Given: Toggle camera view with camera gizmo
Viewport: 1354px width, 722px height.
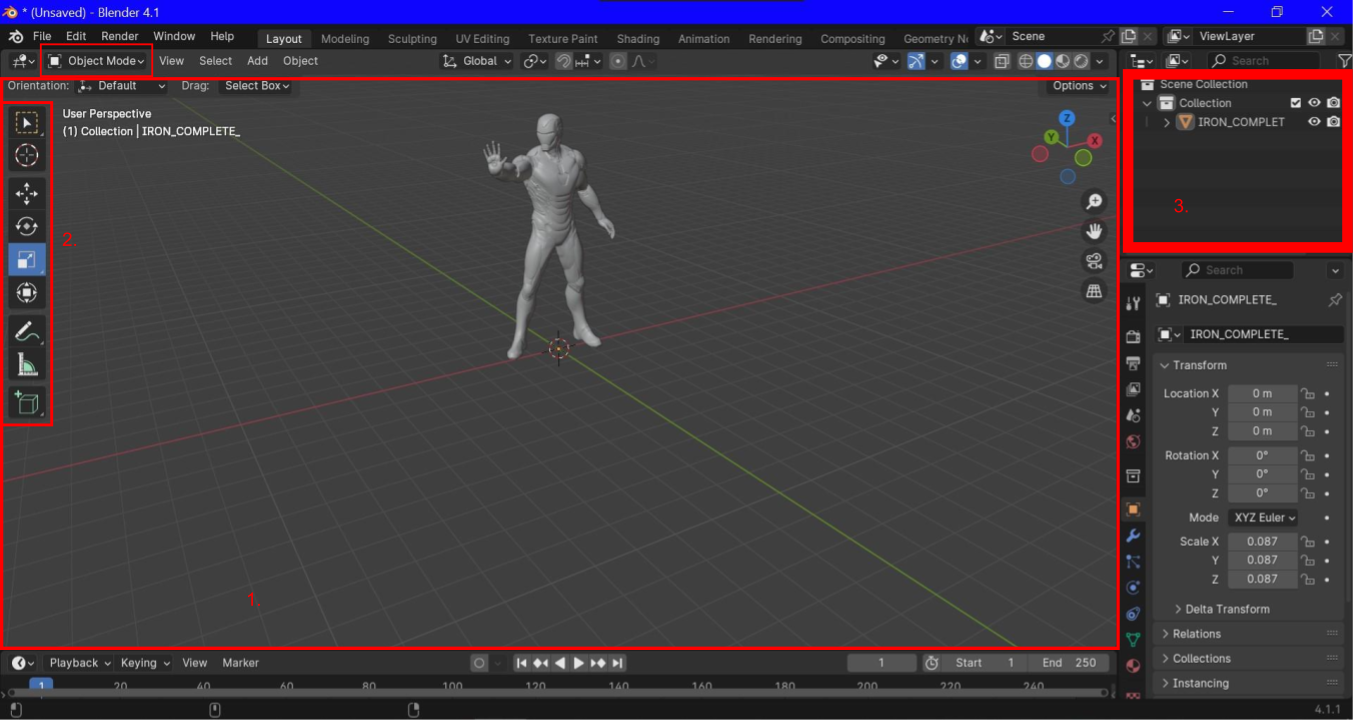Looking at the screenshot, I should tap(1094, 261).
